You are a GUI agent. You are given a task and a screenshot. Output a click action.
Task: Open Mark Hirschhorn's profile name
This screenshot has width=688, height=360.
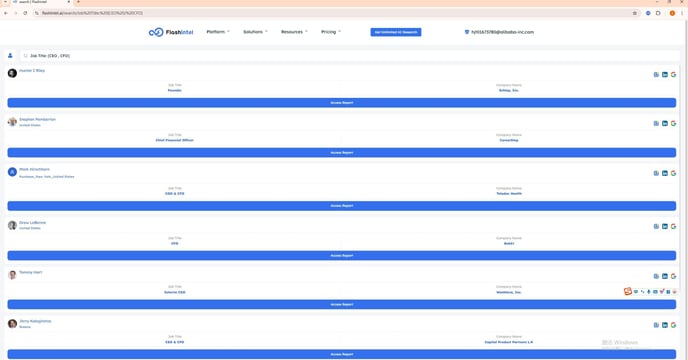click(x=34, y=169)
